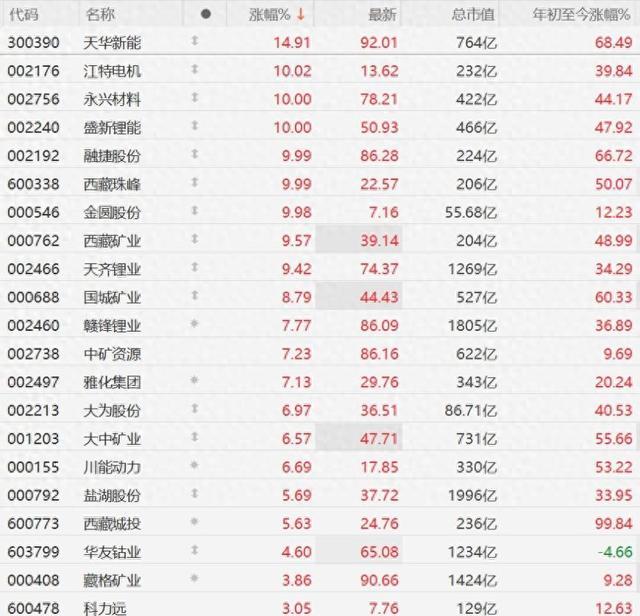Click the highlighted latest price 39.14

click(383, 241)
